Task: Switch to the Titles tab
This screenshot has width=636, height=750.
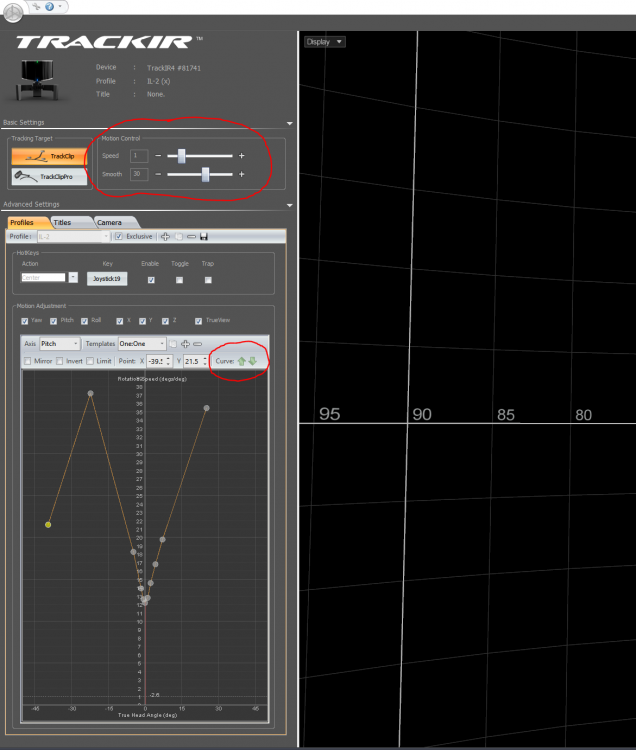Action: point(62,222)
